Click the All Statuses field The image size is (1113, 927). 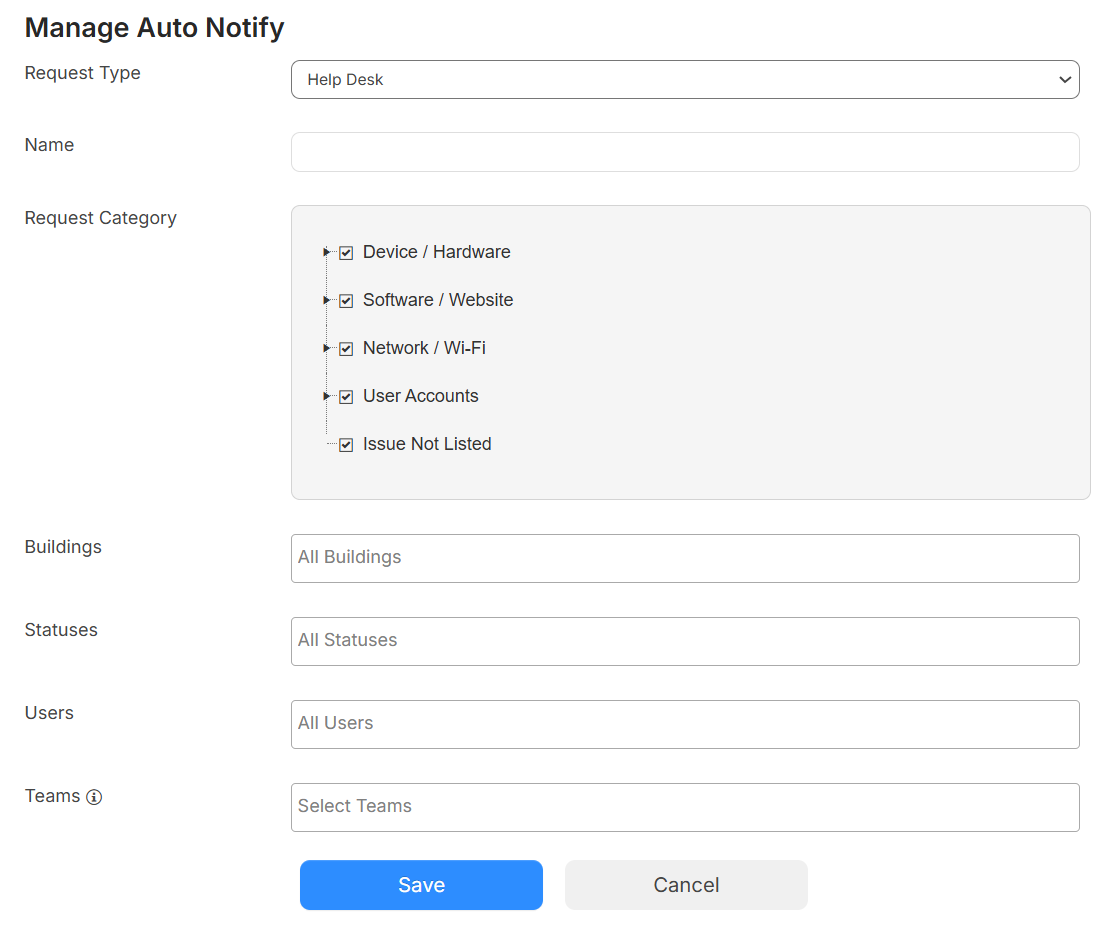coord(685,641)
